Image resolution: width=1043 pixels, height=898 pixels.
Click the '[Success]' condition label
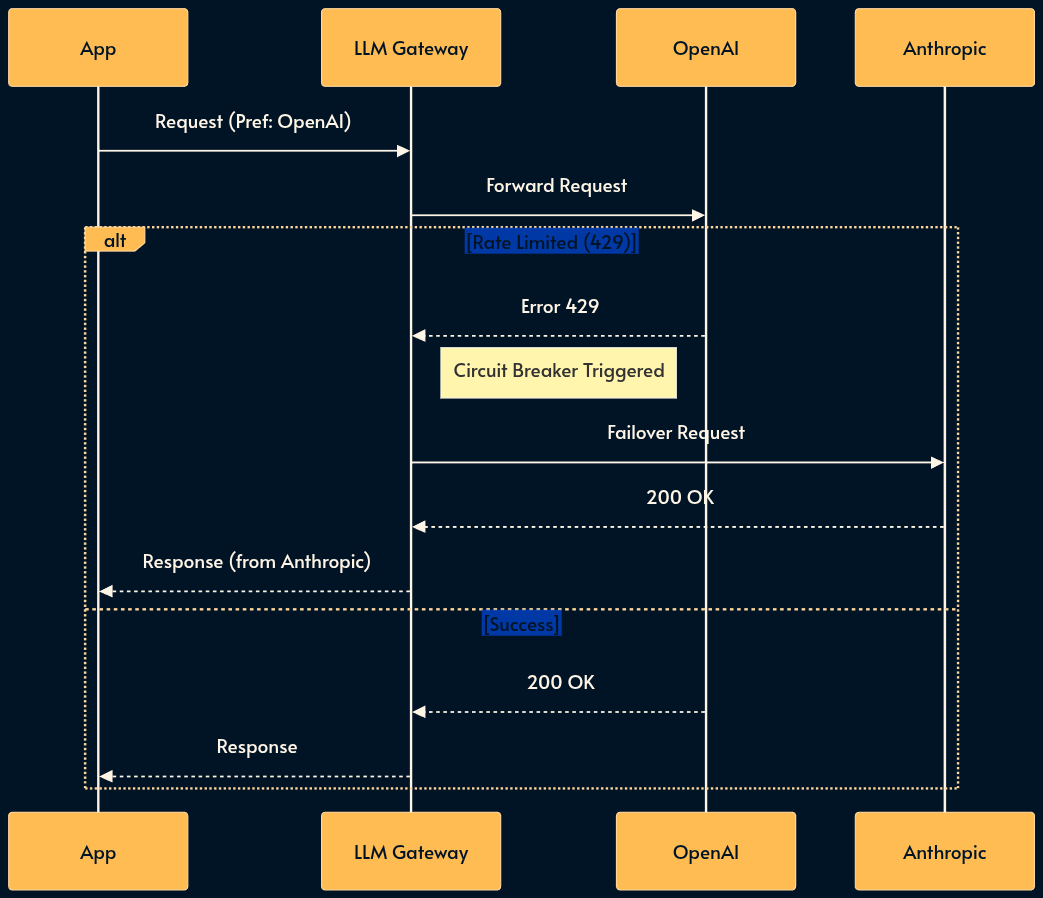click(522, 624)
